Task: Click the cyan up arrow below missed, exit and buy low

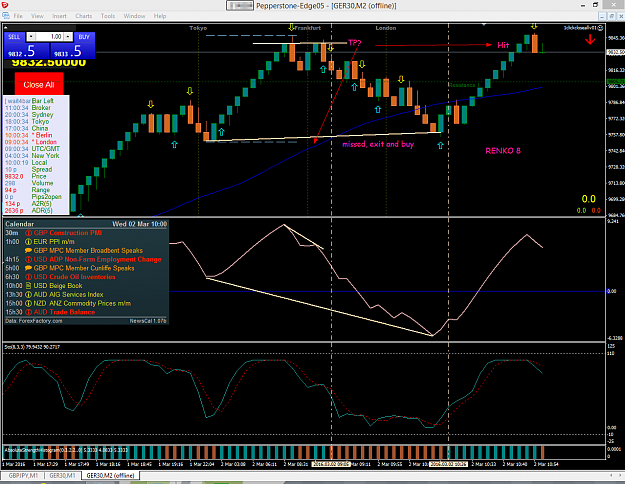Action: click(440, 146)
